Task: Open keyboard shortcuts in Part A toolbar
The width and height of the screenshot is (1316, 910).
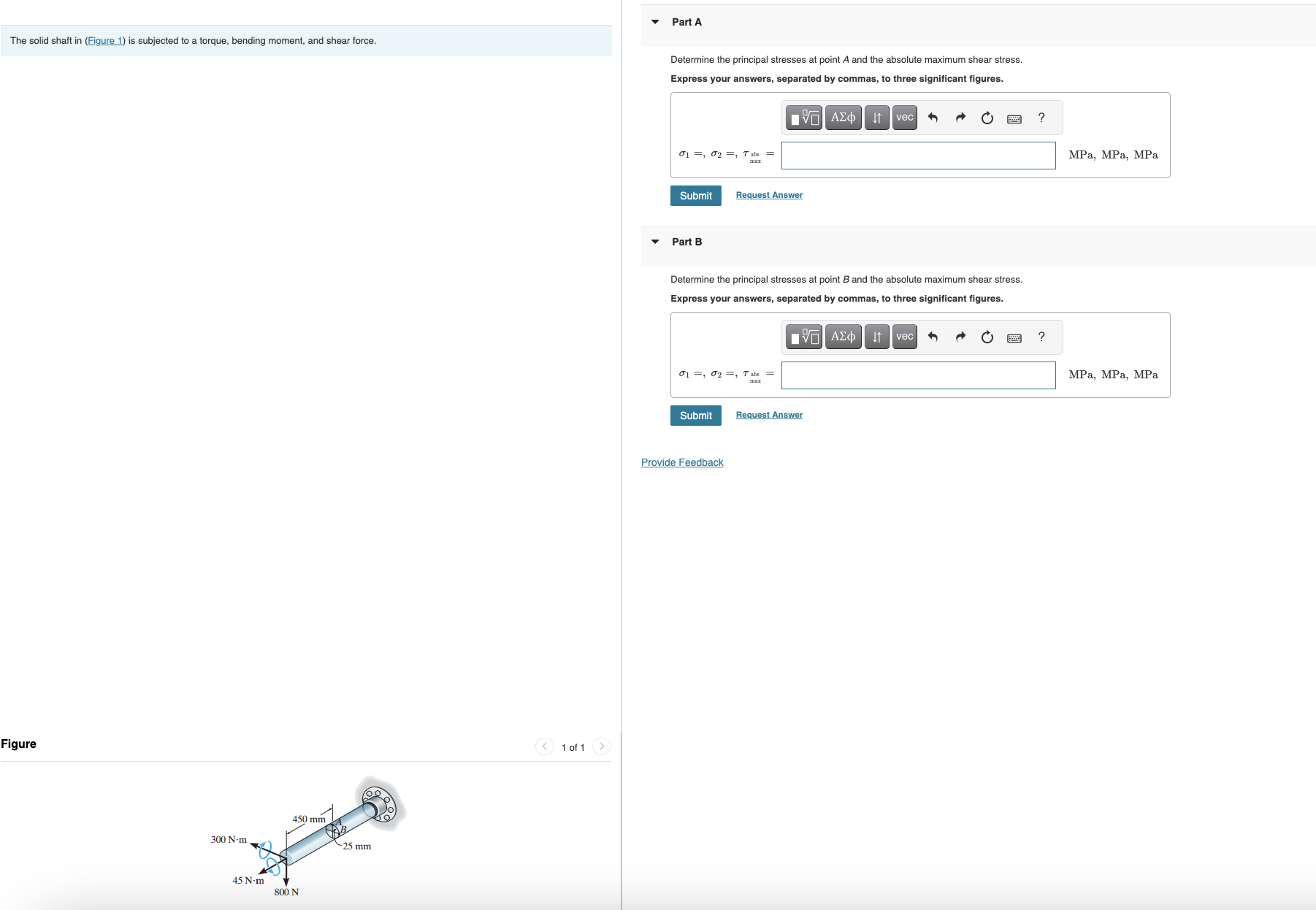Action: coord(1014,118)
